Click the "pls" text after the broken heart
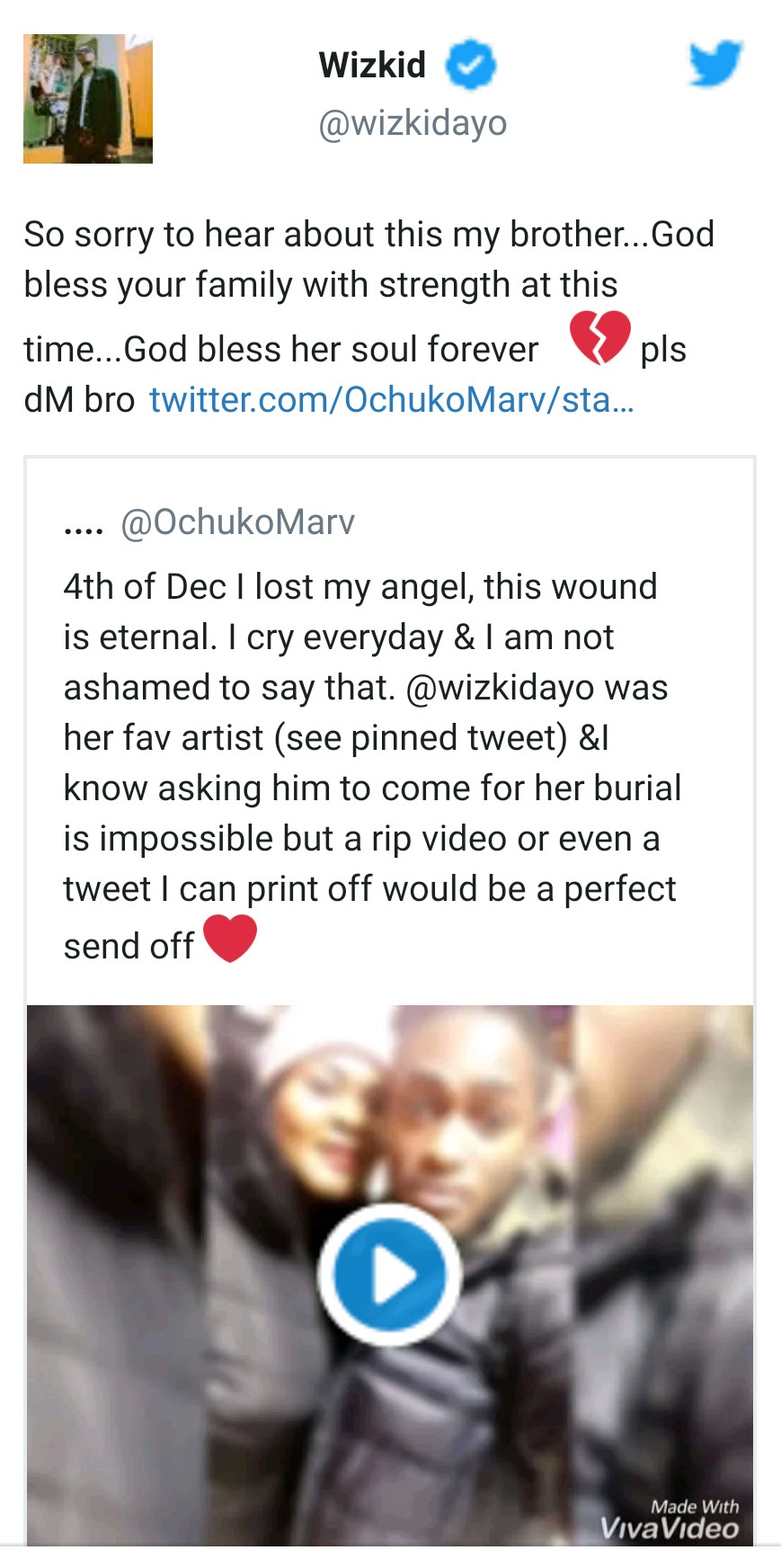Image resolution: width=781 pixels, height=1568 pixels. point(663,349)
